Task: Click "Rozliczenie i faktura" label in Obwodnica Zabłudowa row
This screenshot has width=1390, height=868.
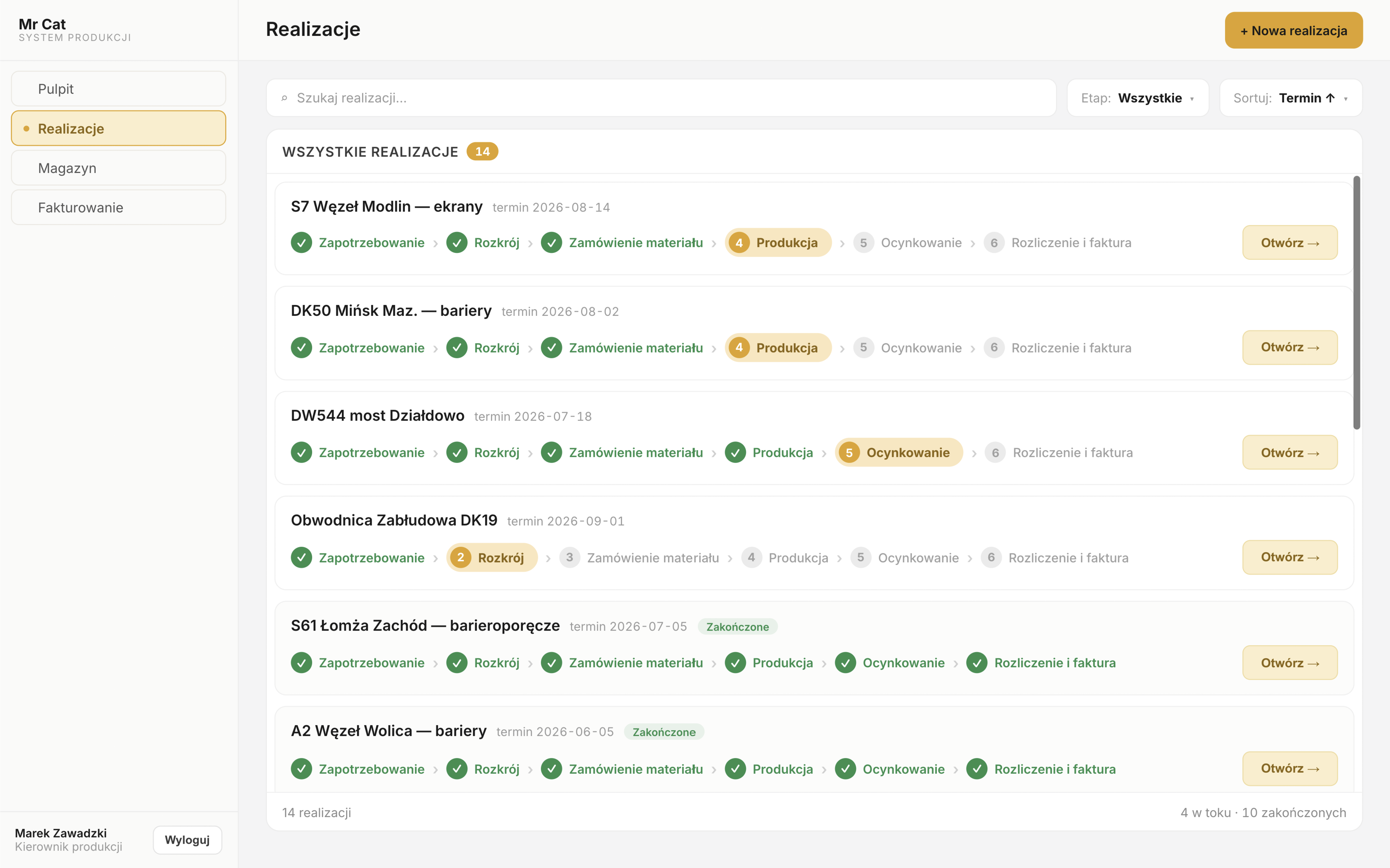Action: pyautogui.click(x=1068, y=558)
